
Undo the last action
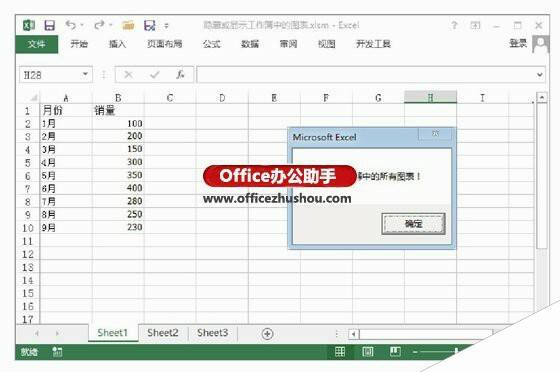(x=71, y=25)
